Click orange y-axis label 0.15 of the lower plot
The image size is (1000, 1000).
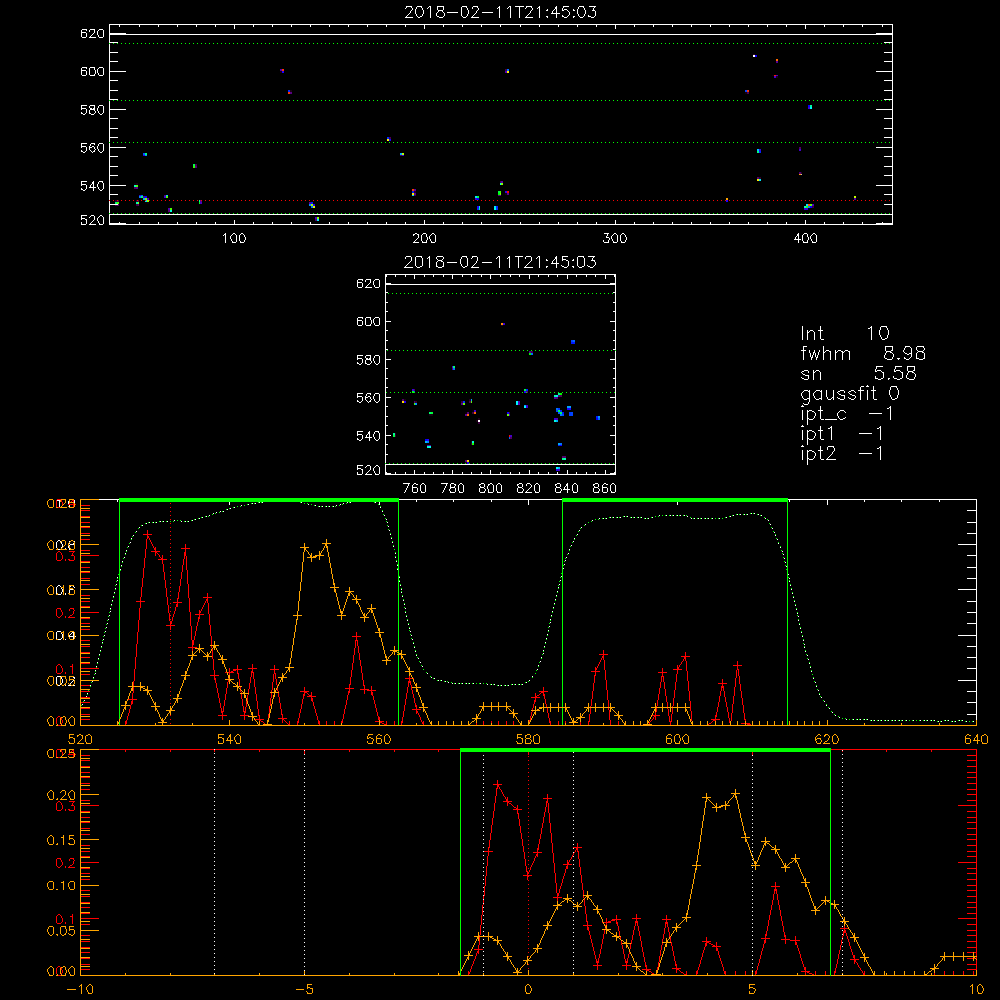[61, 841]
